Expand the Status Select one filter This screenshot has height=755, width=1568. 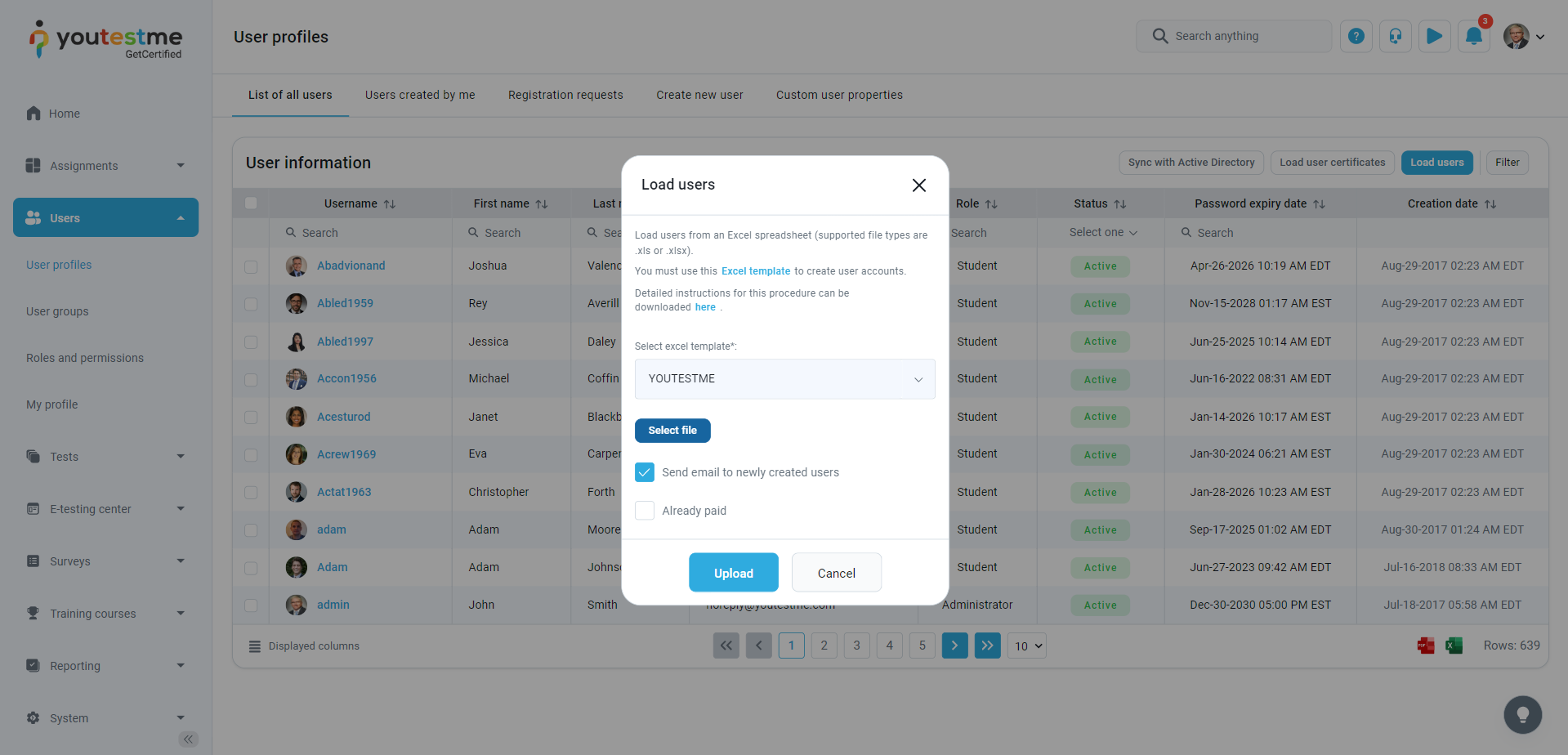click(1102, 233)
